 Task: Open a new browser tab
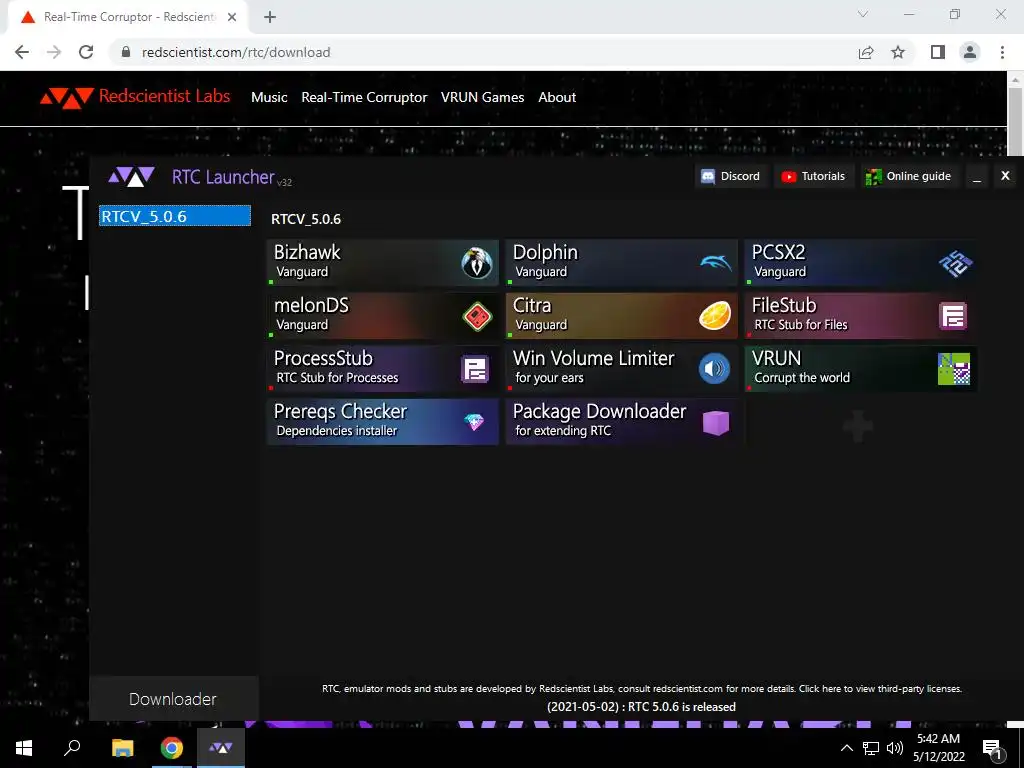point(270,17)
